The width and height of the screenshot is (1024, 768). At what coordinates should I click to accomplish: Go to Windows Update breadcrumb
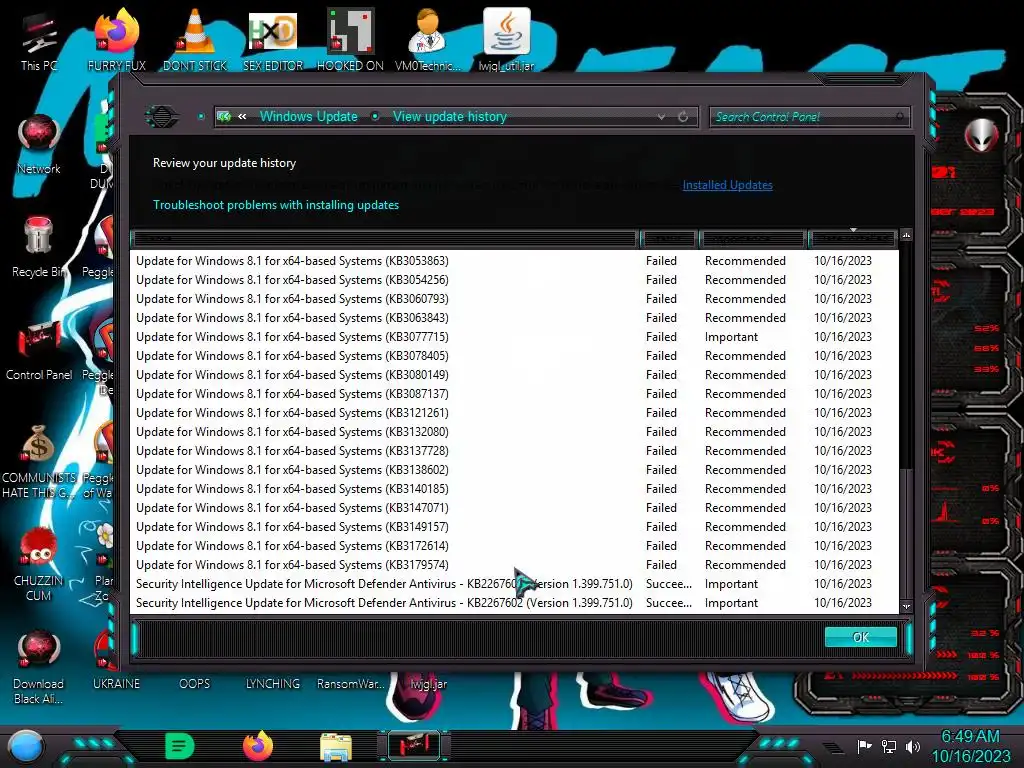[x=308, y=117]
